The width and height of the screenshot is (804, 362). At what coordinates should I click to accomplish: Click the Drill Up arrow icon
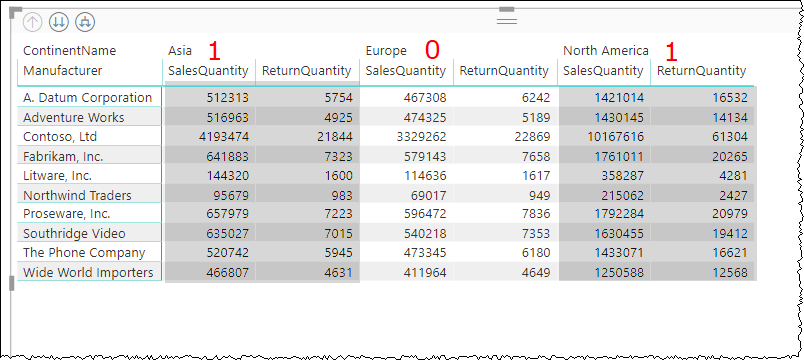[32, 22]
